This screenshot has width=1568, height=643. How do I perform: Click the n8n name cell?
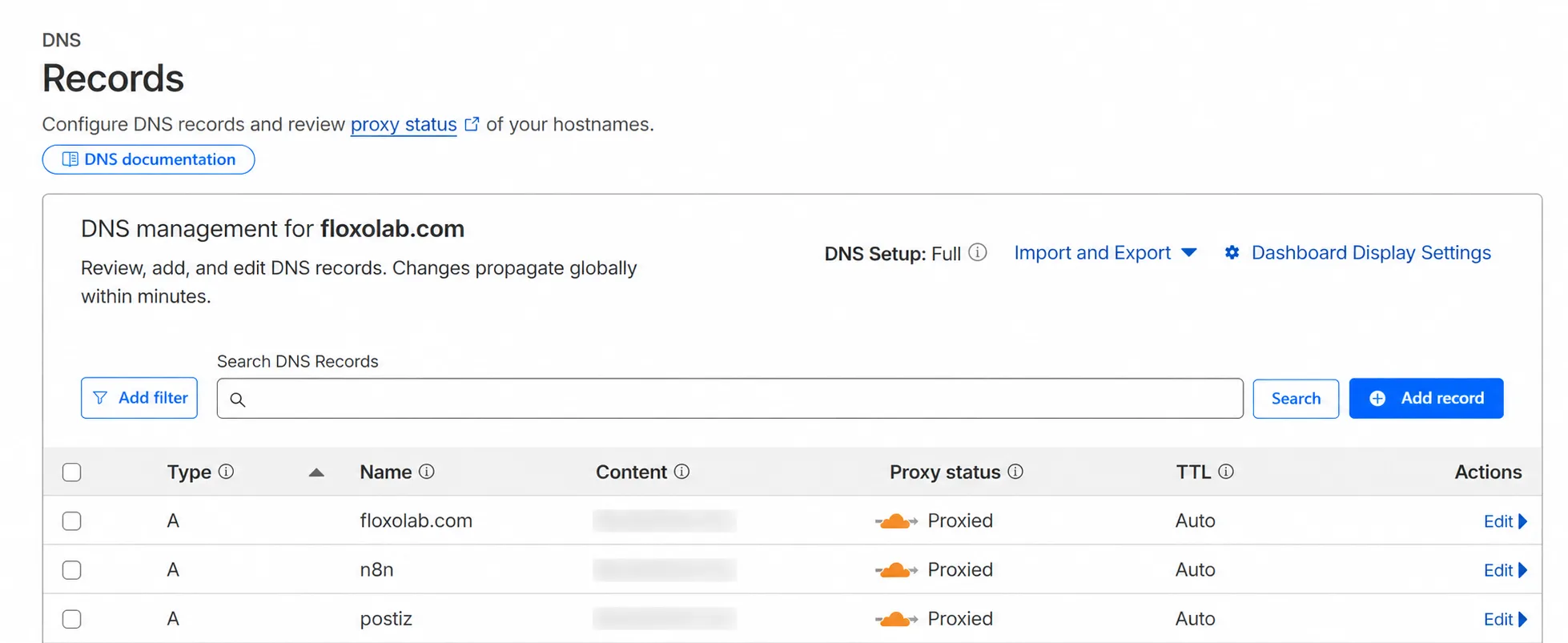376,569
